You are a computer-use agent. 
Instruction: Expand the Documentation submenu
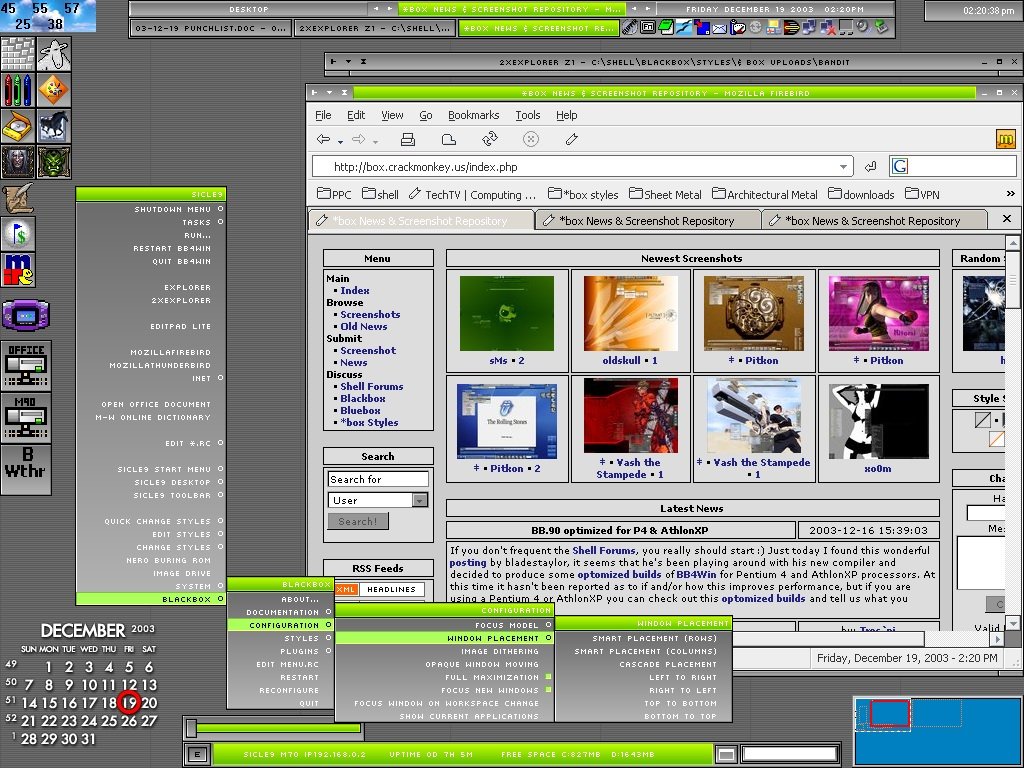click(x=280, y=612)
